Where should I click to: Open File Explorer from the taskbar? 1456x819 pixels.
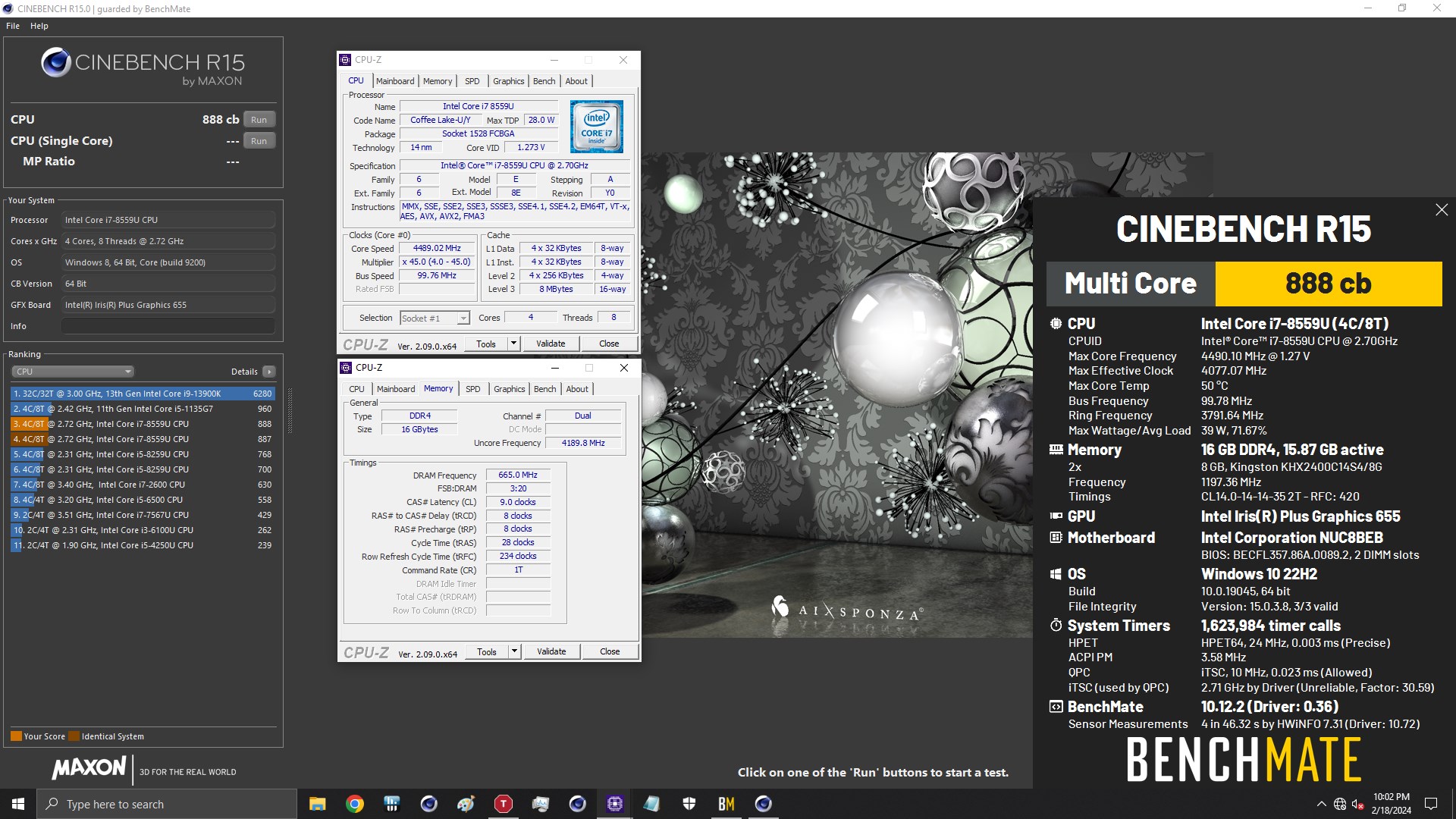click(x=317, y=804)
